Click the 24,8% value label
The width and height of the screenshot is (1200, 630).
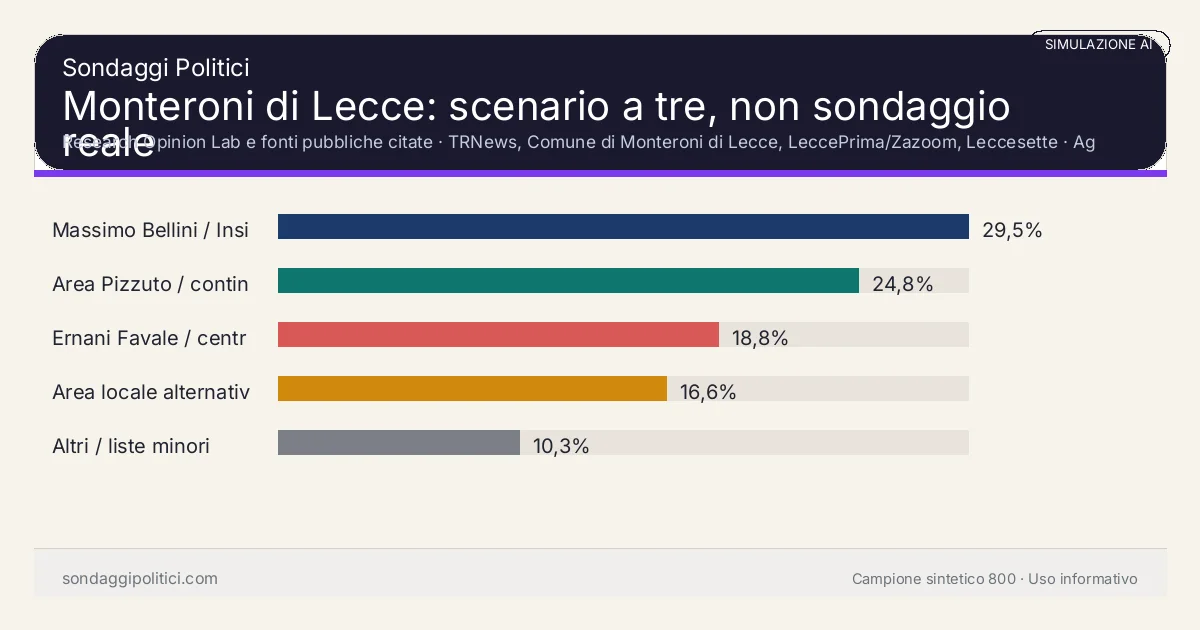click(902, 284)
